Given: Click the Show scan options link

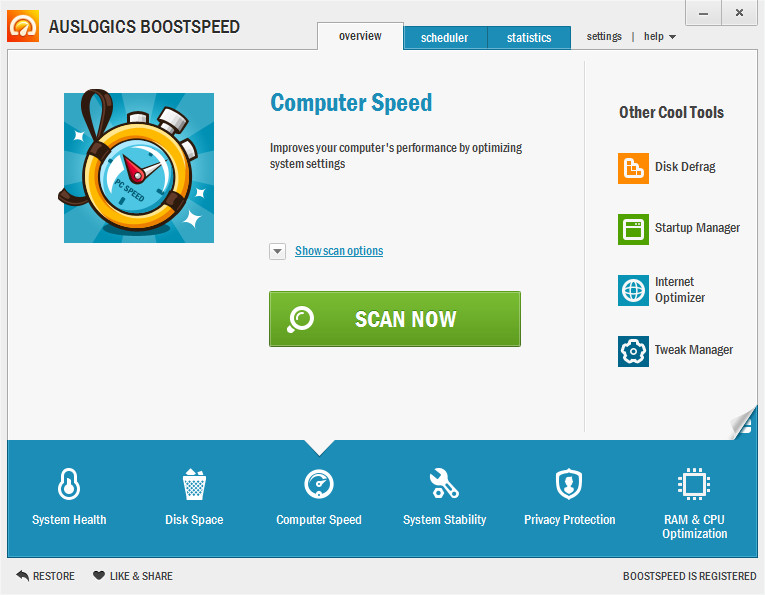Looking at the screenshot, I should pos(339,251).
